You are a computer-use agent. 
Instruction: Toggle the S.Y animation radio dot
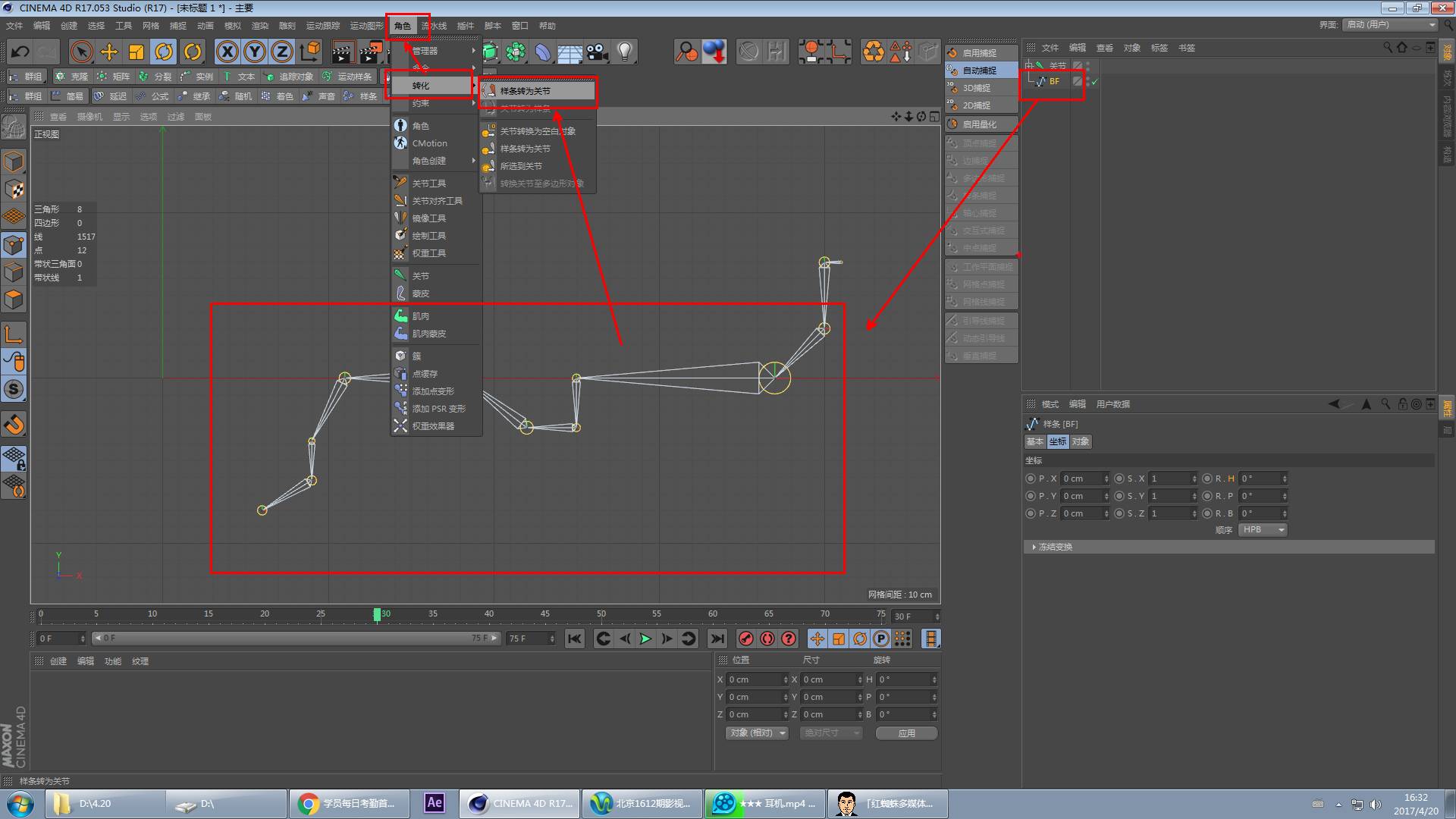tap(1119, 496)
